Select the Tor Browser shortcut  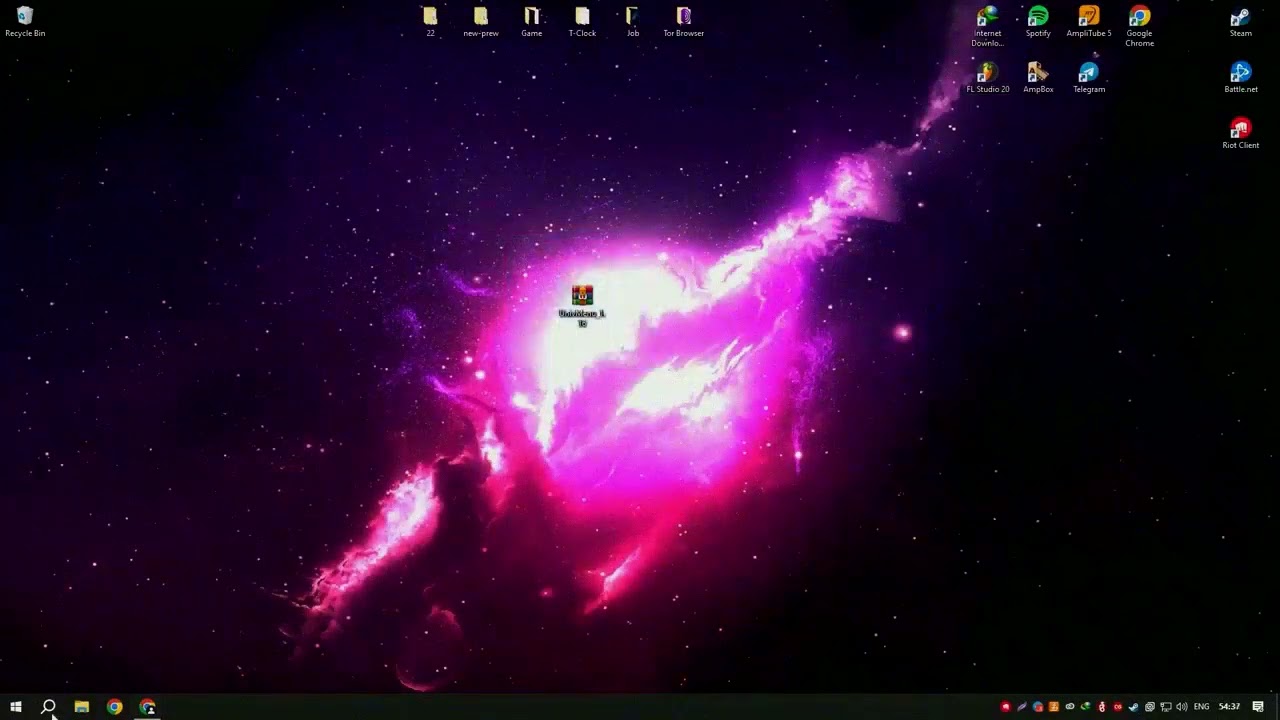coord(684,22)
